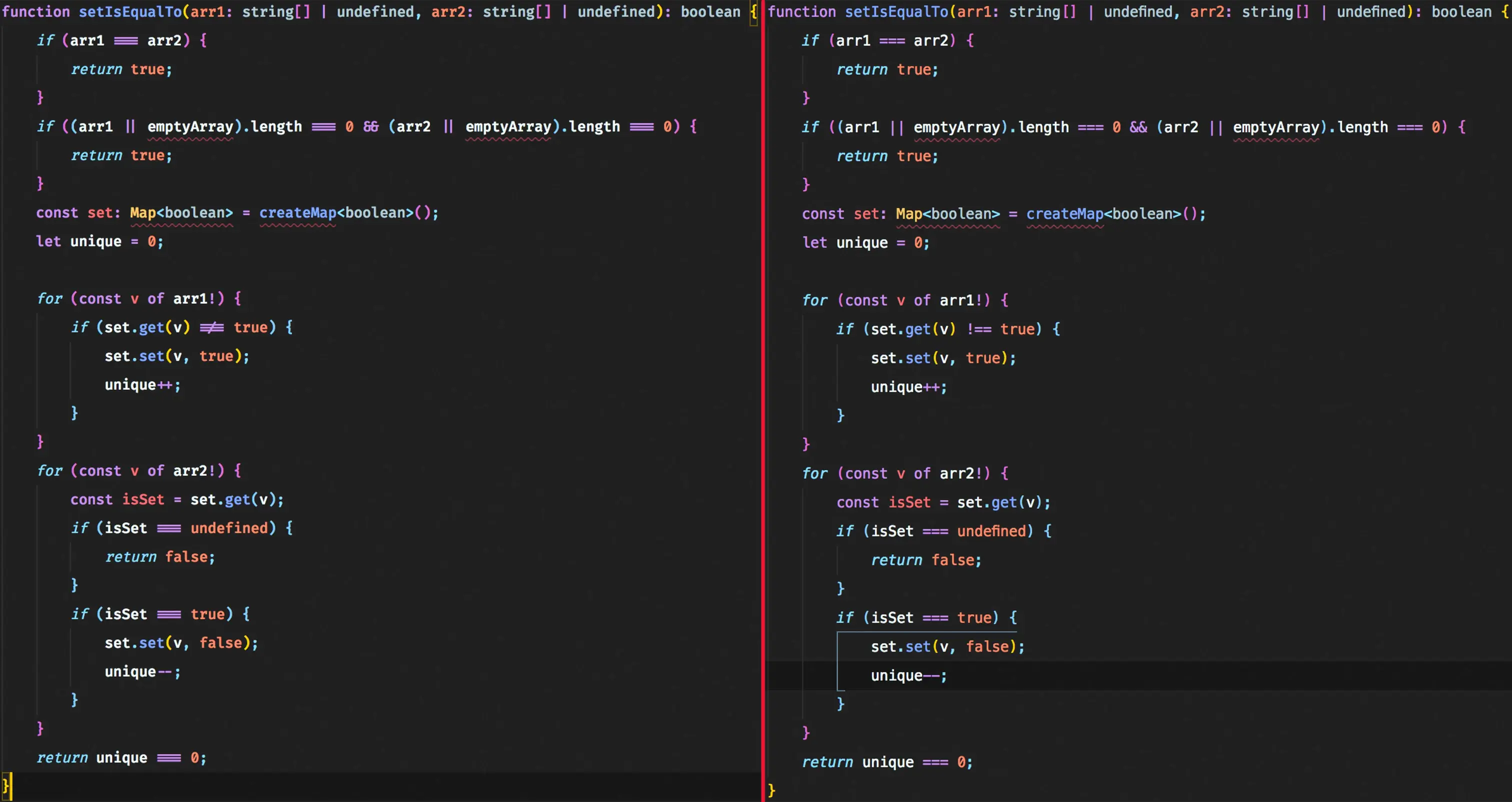
Task: Click 'let unique = 0' in left pane
Action: pos(99,242)
